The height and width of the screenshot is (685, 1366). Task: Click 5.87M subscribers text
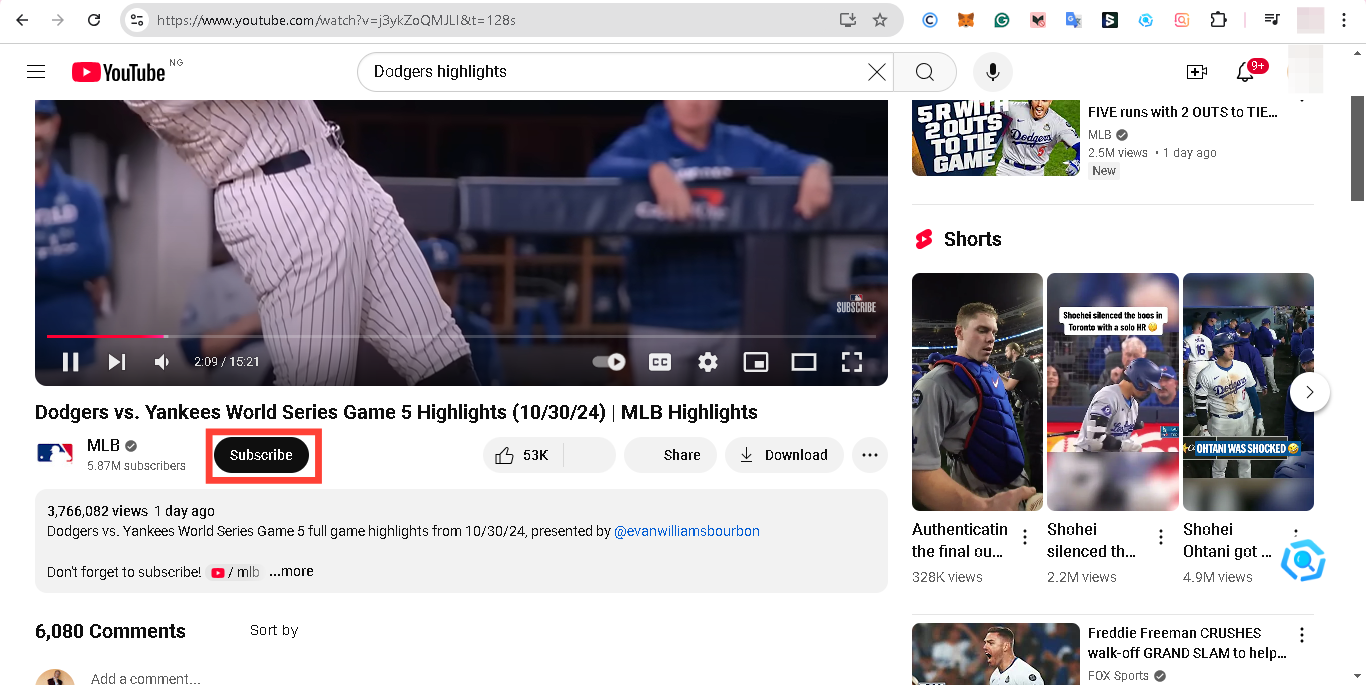[x=136, y=466]
